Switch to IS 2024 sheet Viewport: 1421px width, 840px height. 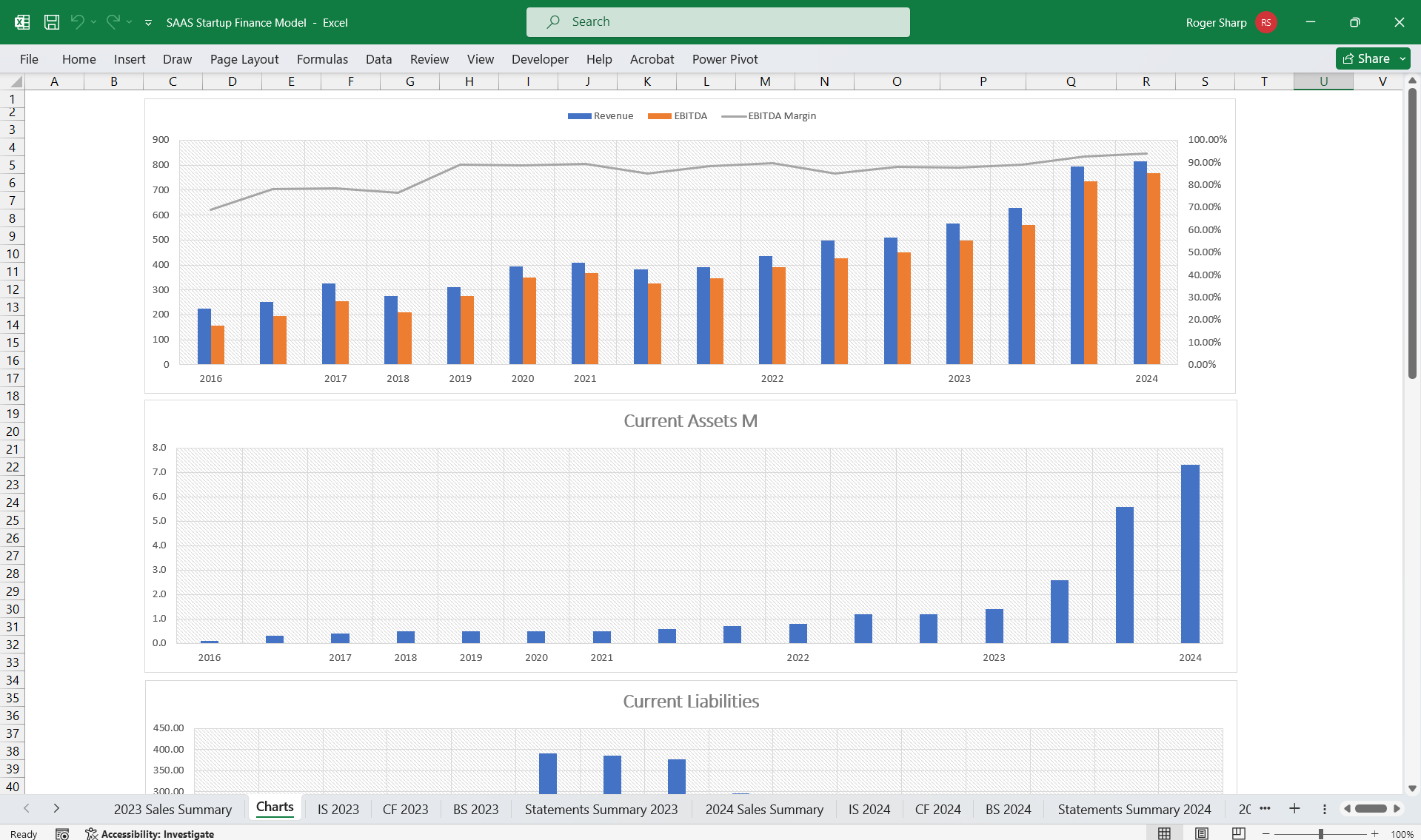869,810
